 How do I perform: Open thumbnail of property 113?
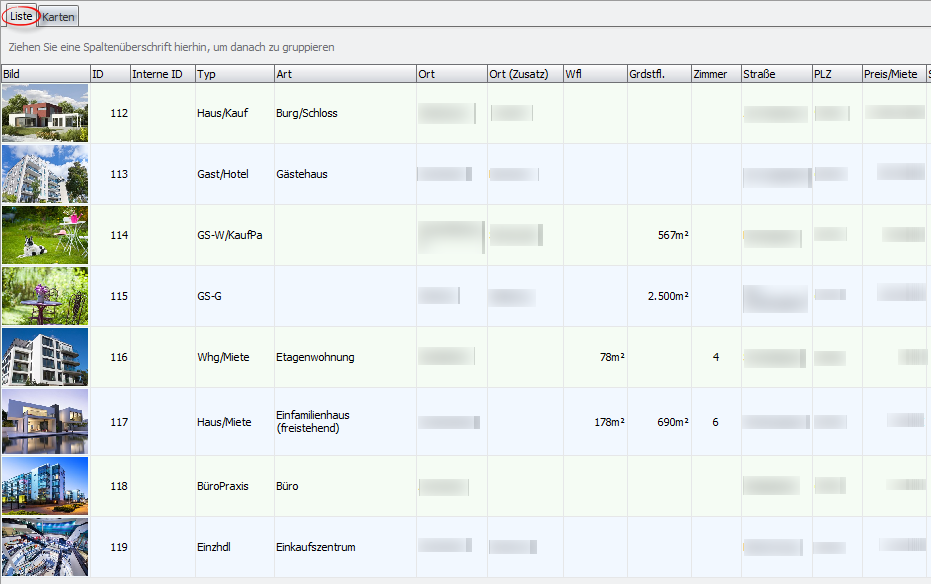click(x=45, y=174)
